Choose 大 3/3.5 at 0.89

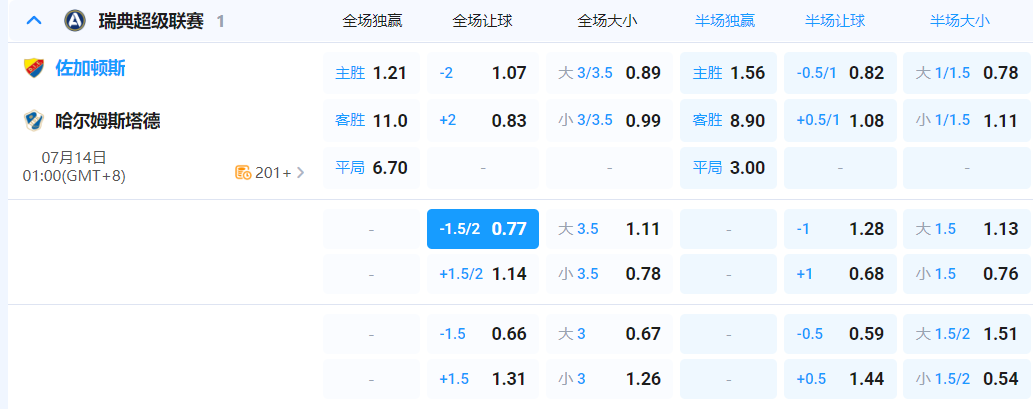[x=609, y=72]
